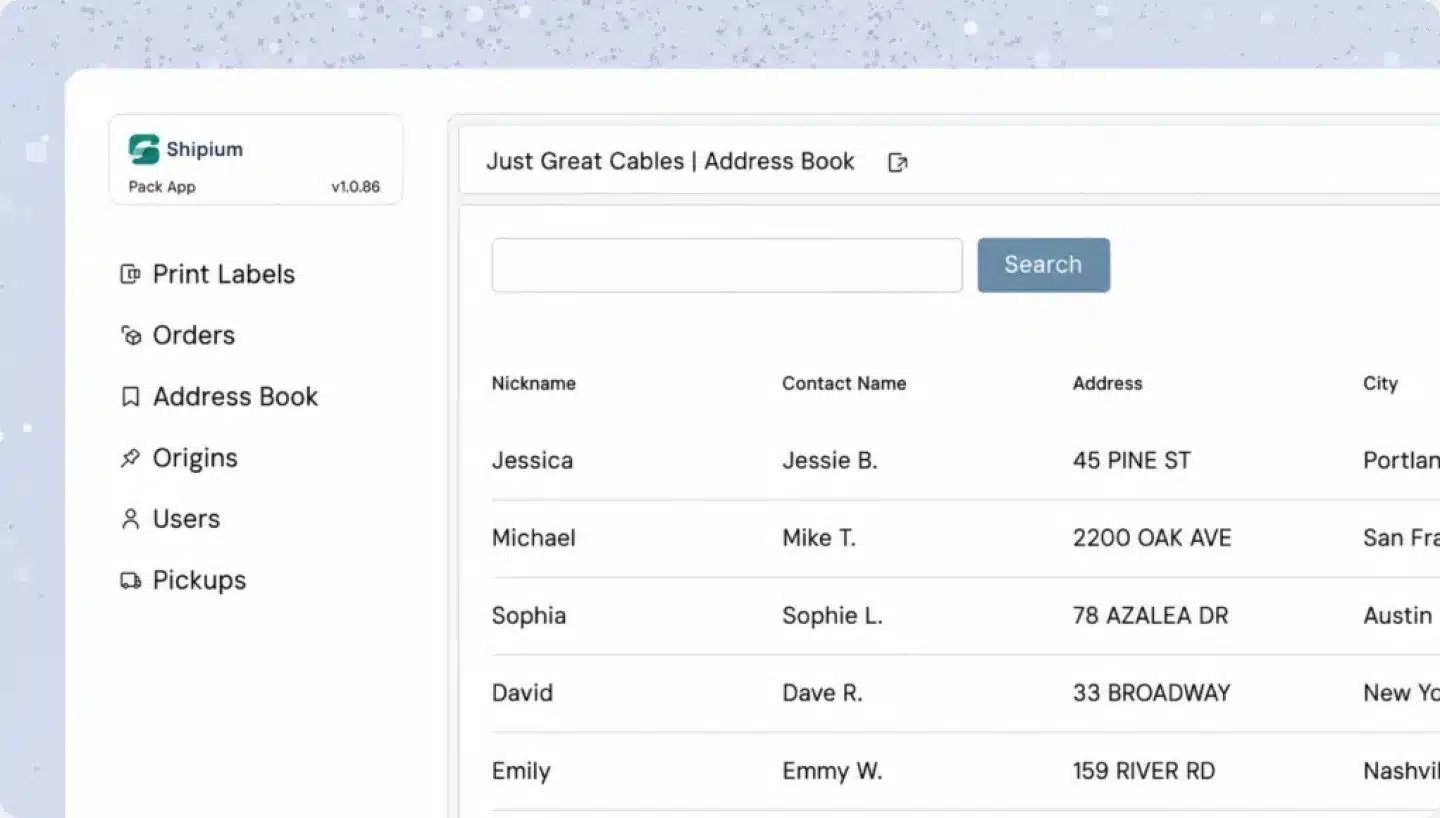Screen dimensions: 1440x818
Task: Click the City column header
Action: click(x=1380, y=383)
